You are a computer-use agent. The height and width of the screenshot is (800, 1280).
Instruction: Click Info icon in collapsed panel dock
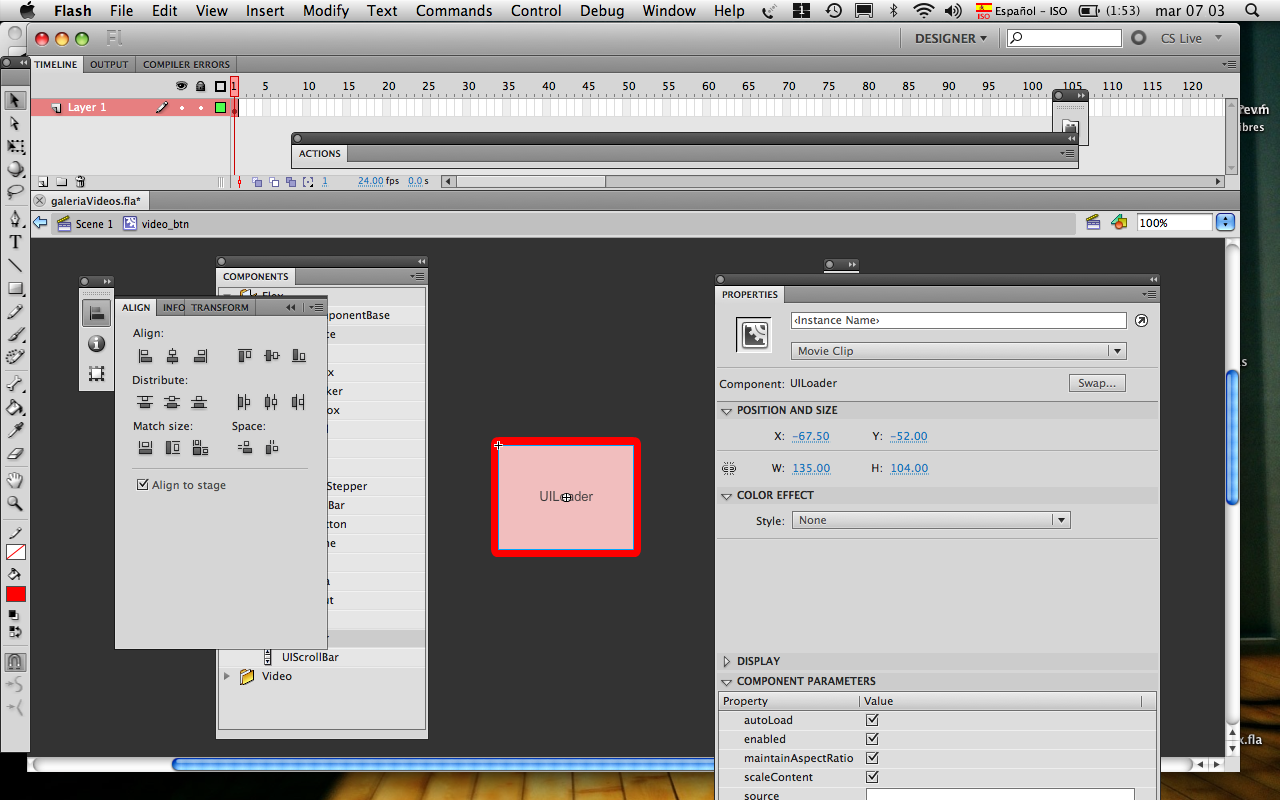tap(96, 344)
